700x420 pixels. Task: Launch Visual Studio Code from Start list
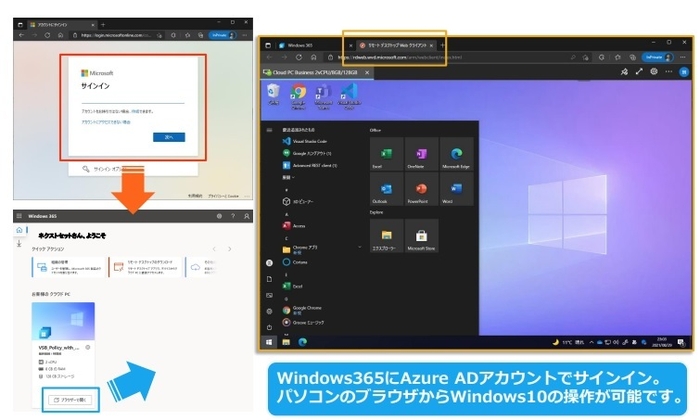pos(305,141)
